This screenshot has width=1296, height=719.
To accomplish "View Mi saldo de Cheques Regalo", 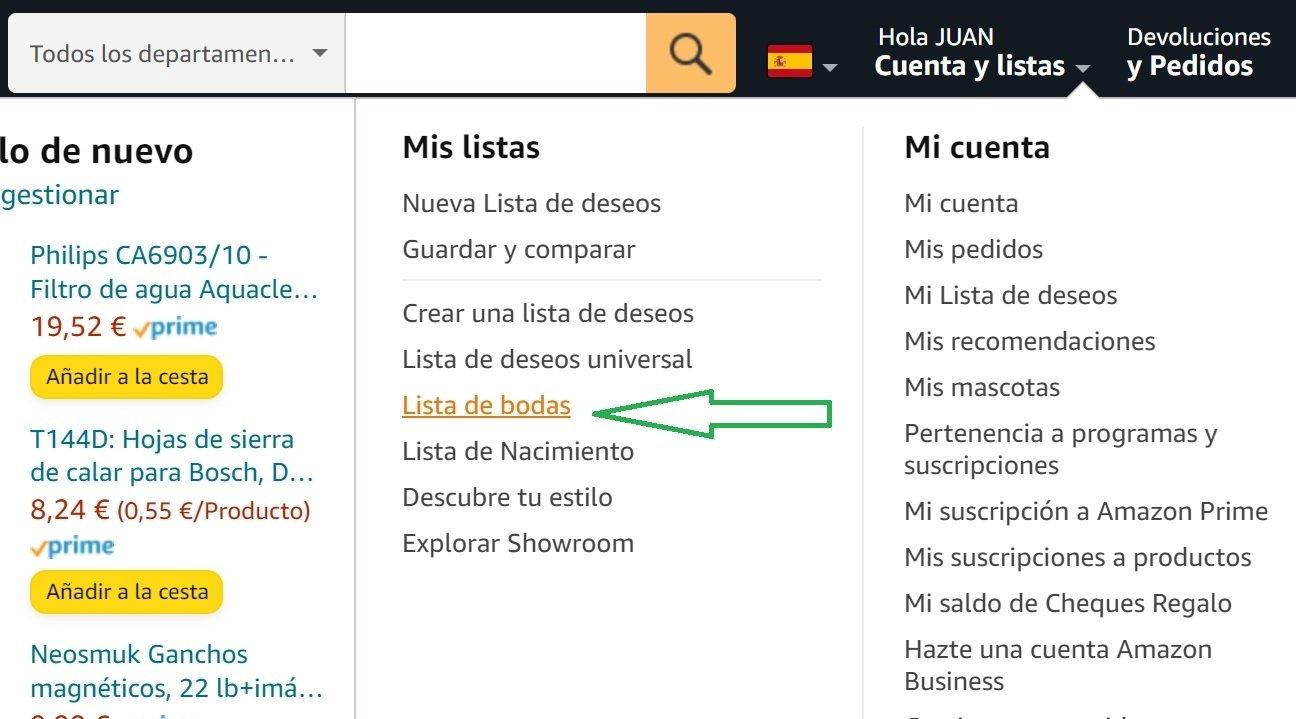I will [x=1068, y=603].
